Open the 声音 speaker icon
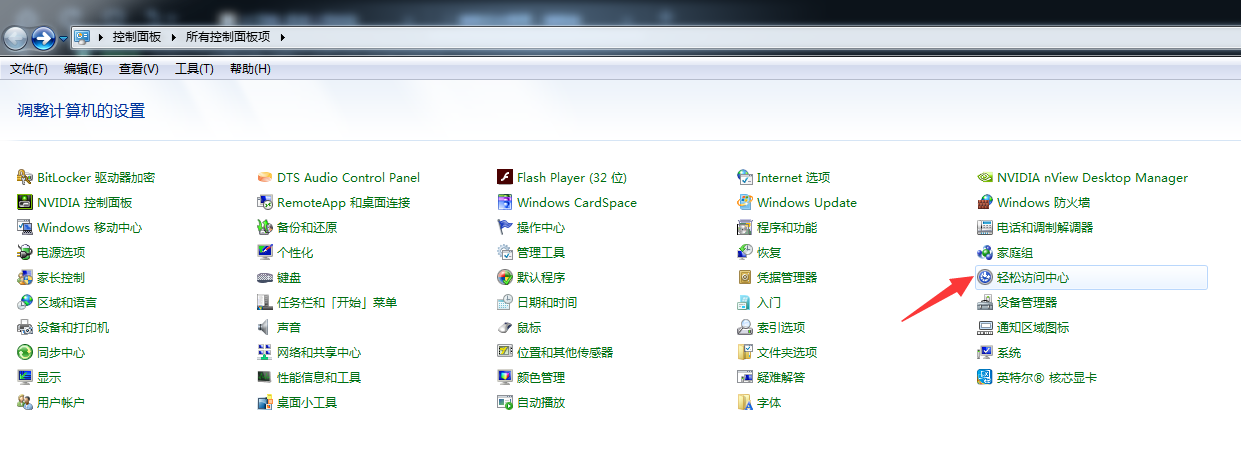The width and height of the screenshot is (1241, 459). pyautogui.click(x=265, y=327)
